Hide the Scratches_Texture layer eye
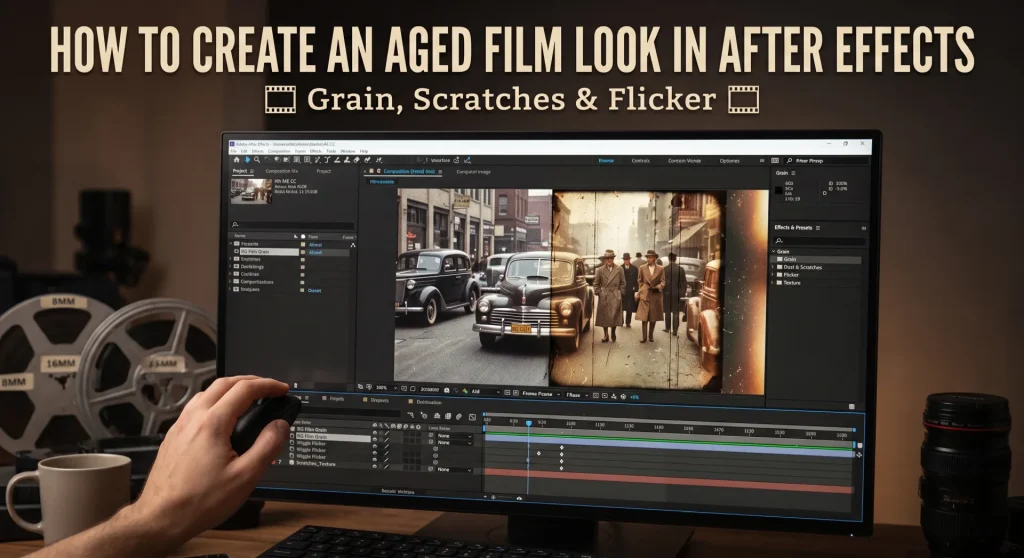Screen dimensions: 1024x558 tap(375, 467)
